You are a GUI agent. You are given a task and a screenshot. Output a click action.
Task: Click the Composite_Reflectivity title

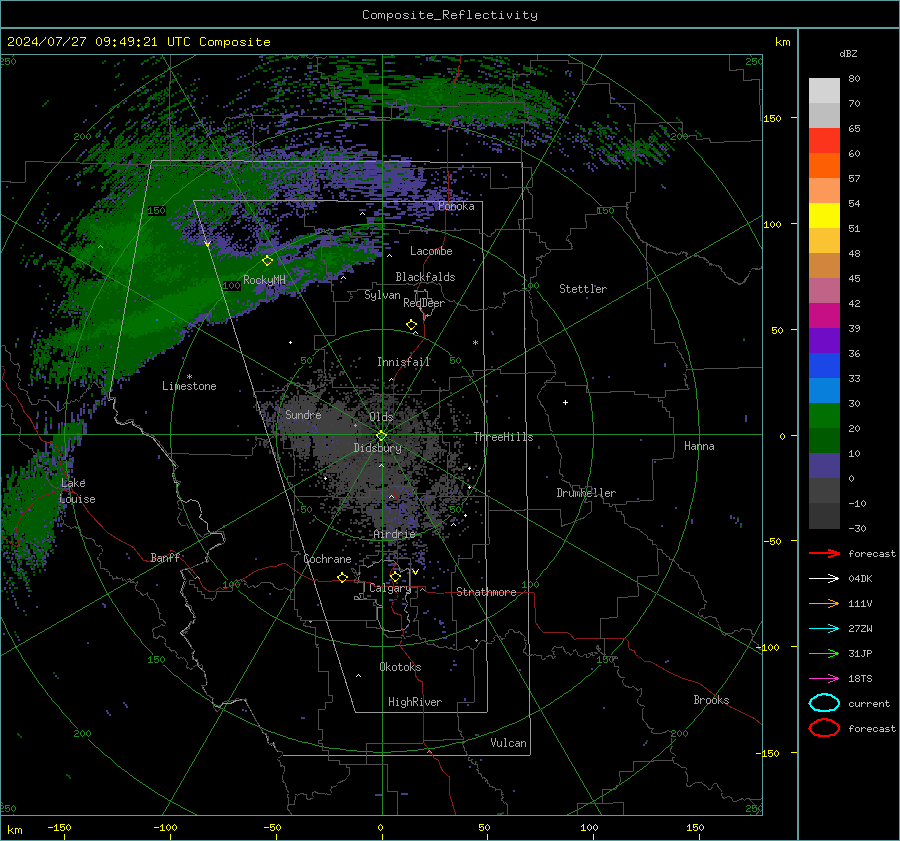[450, 15]
